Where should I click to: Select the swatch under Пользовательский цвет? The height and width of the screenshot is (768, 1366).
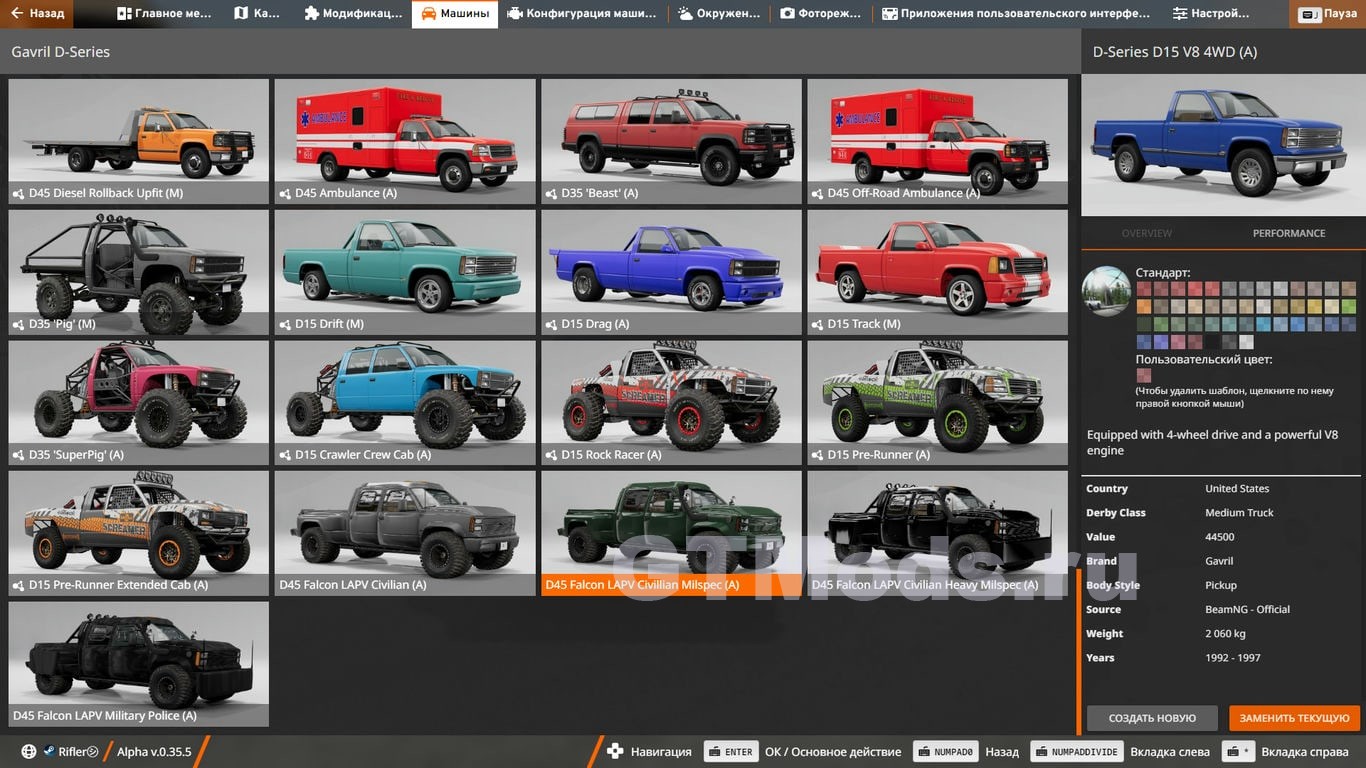[x=1143, y=376]
